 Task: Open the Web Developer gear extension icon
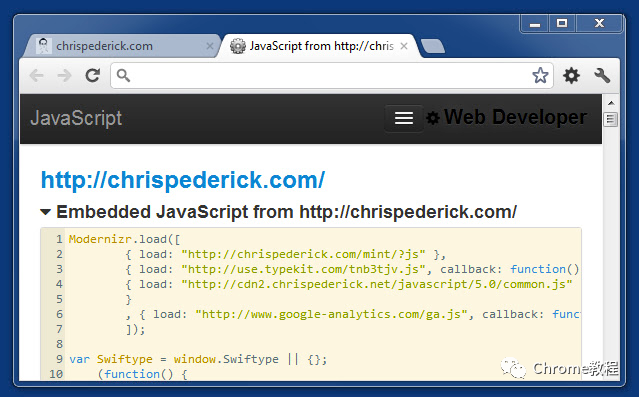(x=571, y=76)
